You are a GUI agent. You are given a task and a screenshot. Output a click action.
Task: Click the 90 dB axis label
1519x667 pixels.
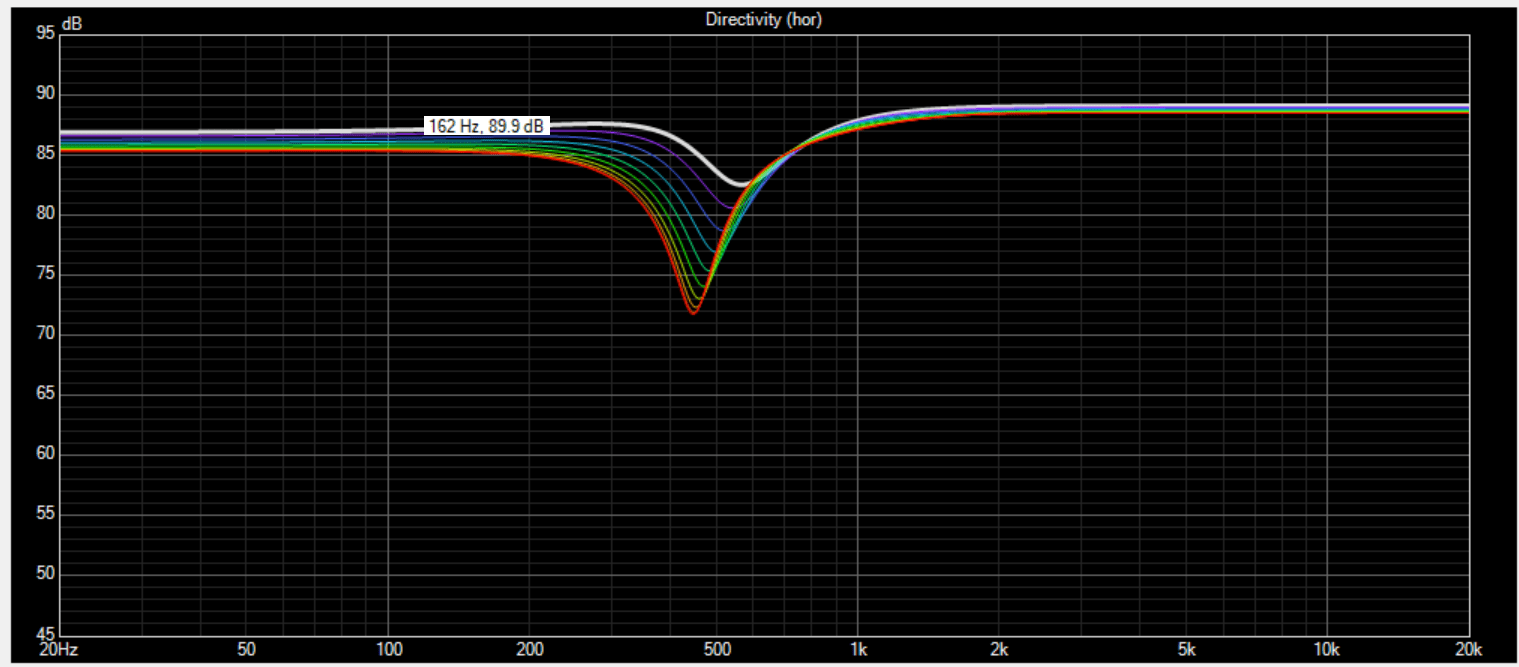(46, 94)
